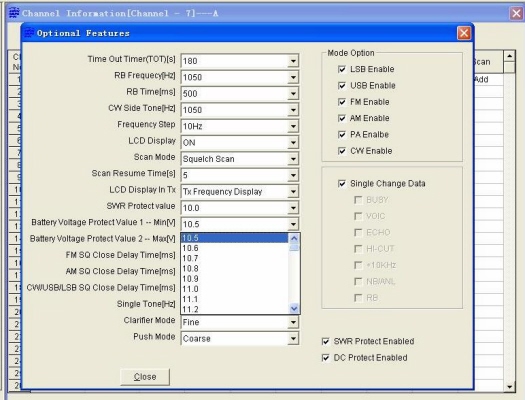Expand CW Side Tone dropdown
525x400 pixels.
pyautogui.click(x=293, y=110)
